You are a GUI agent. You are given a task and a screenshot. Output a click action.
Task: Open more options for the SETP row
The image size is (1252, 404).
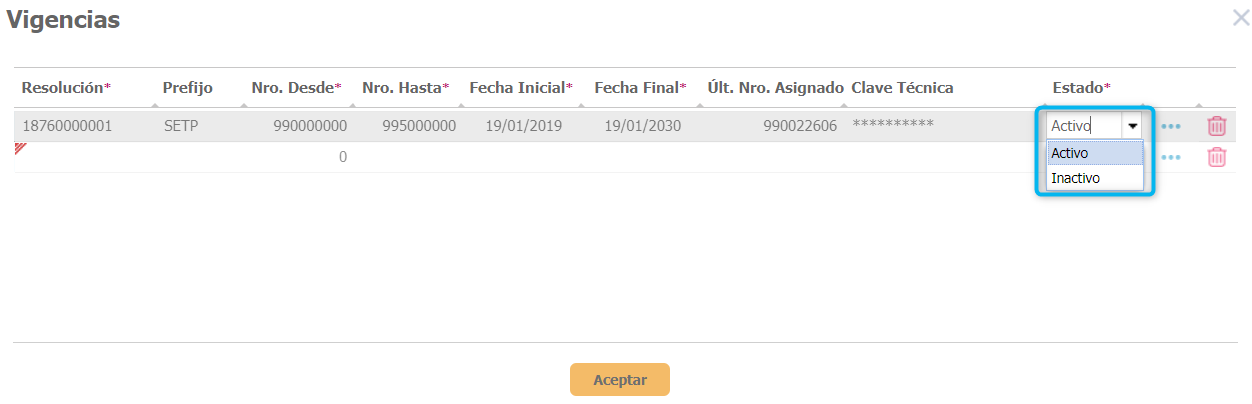point(1170,127)
